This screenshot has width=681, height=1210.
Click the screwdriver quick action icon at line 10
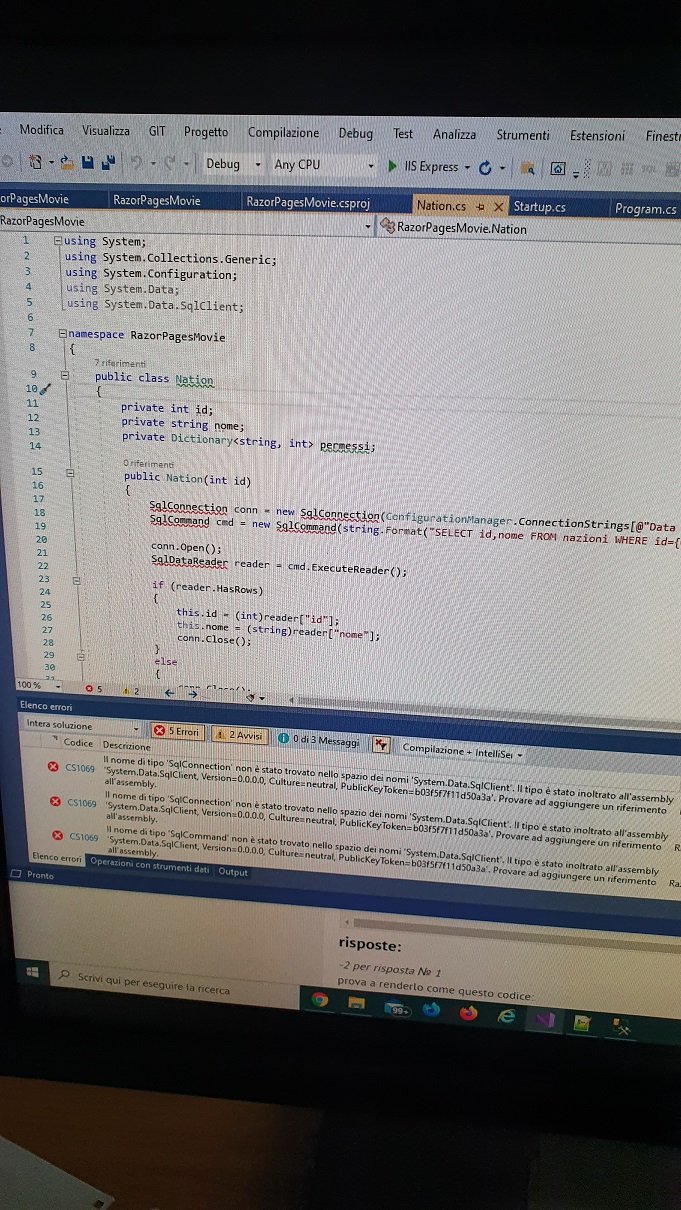45,388
